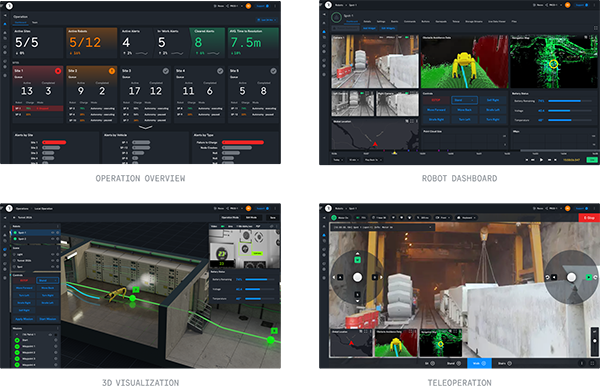Select Walk mode in Teleoperation bar
The height and width of the screenshot is (386, 600).
pos(479,363)
